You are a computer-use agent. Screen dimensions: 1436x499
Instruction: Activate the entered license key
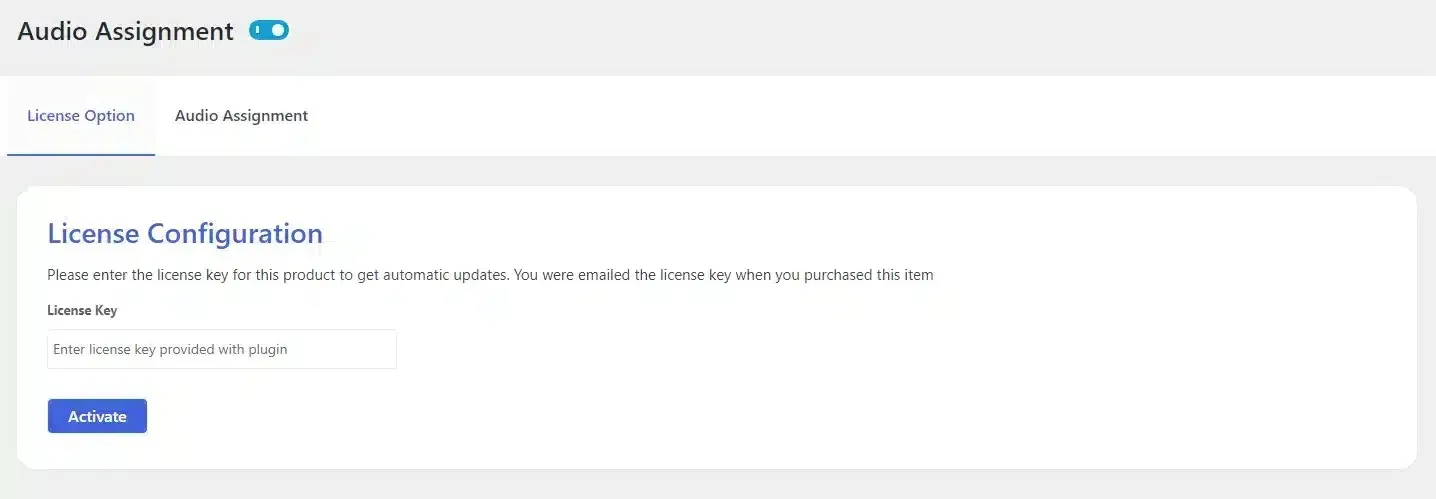click(97, 416)
